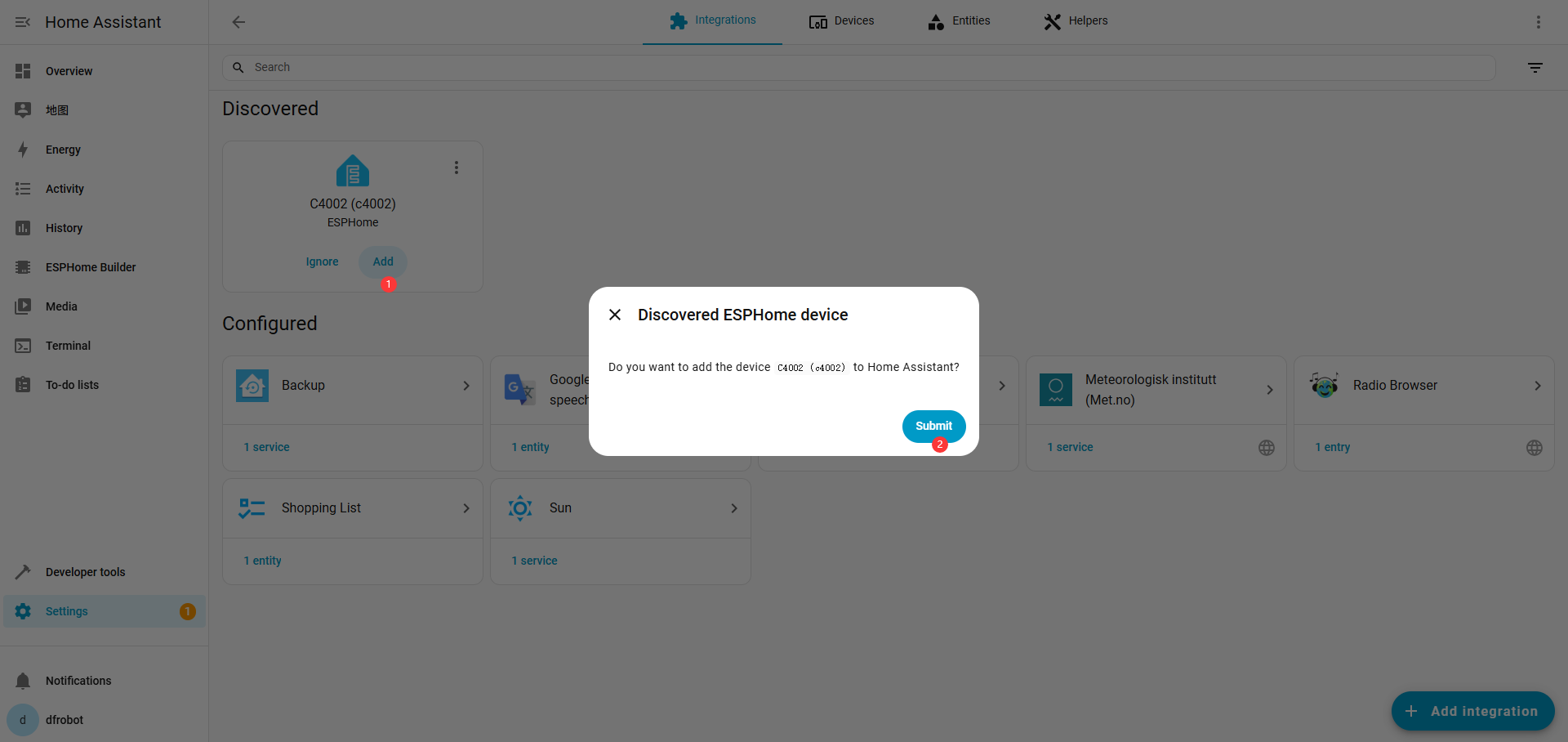Collapse the sidebar with the menu icon
This screenshot has width=1568, height=742.
[x=23, y=22]
